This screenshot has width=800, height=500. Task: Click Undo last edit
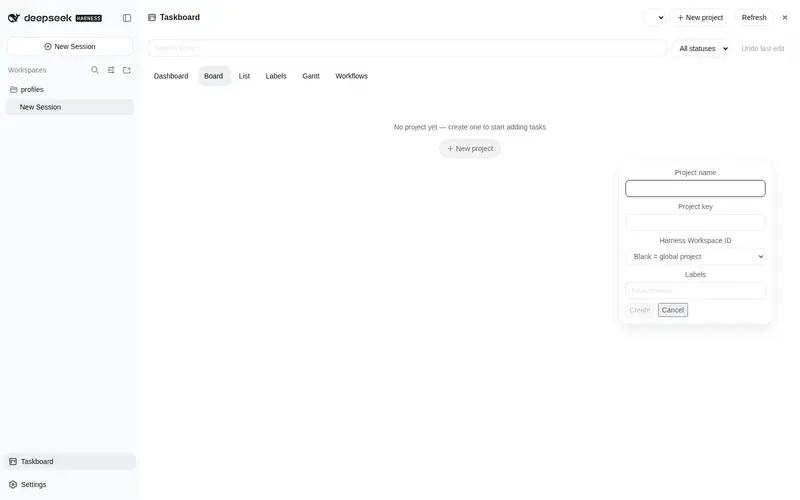(762, 48)
